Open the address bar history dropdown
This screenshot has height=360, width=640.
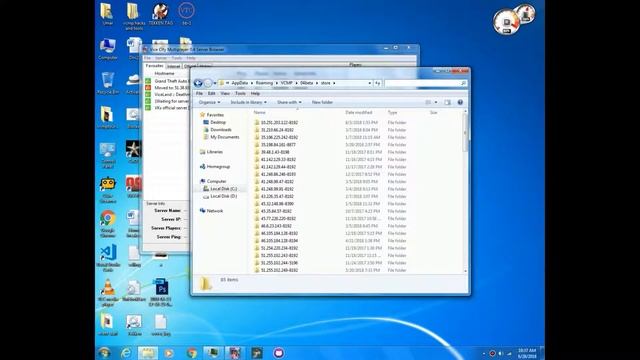(369, 83)
